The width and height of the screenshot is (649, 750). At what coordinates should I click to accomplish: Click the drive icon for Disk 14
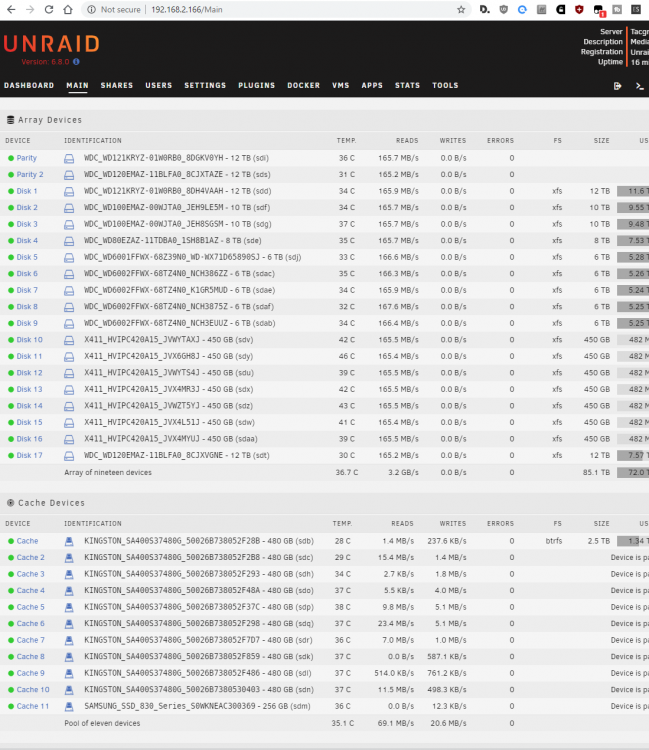pyautogui.click(x=69, y=406)
